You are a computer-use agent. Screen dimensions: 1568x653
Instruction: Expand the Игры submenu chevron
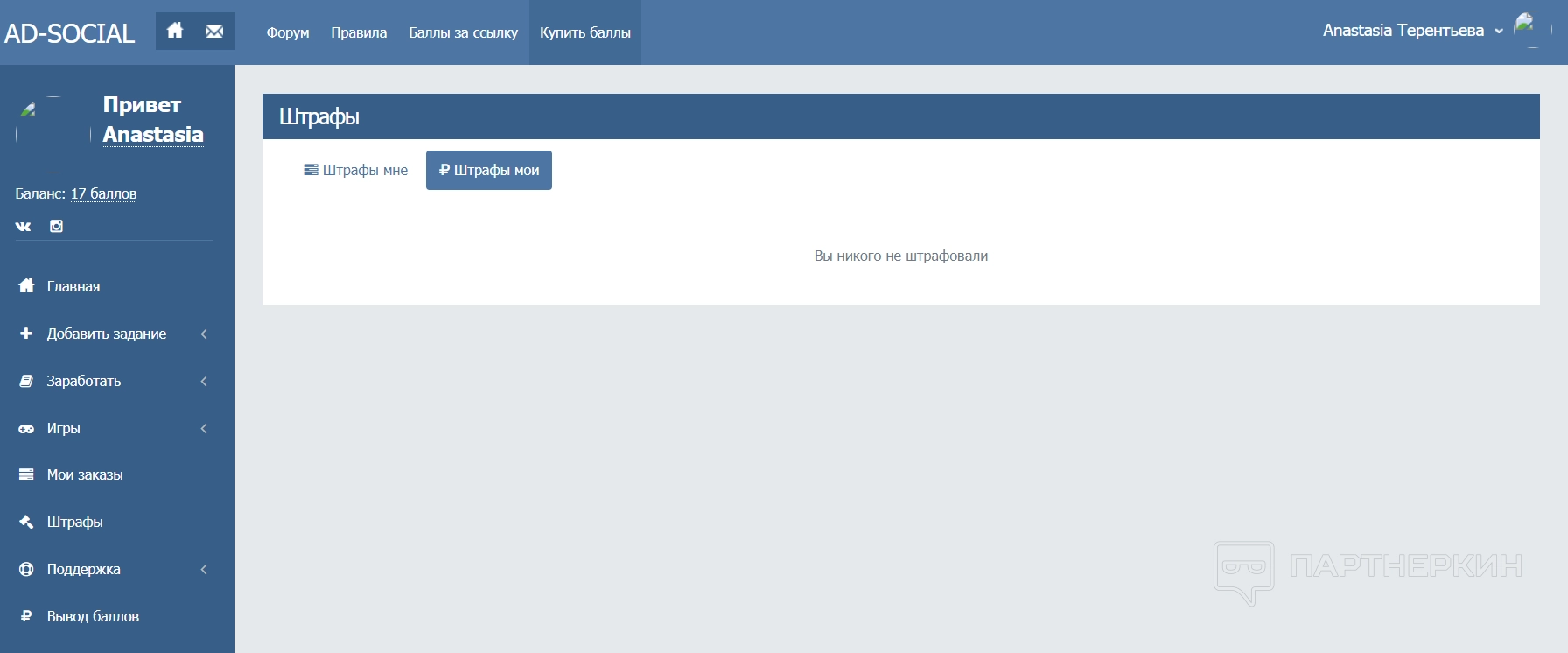(x=204, y=428)
